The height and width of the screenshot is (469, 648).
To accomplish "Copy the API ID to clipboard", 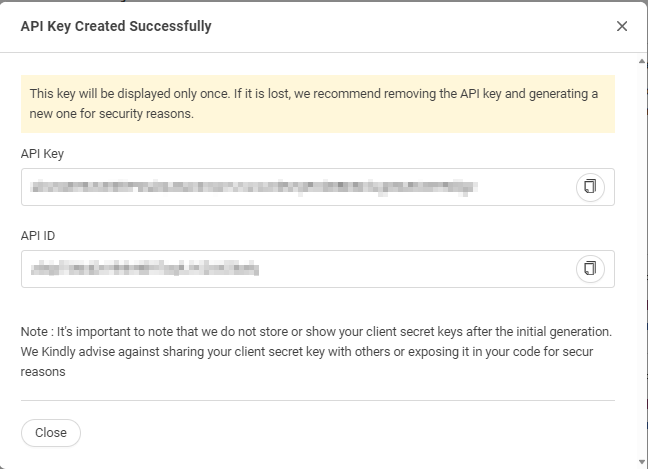I will pyautogui.click(x=590, y=269).
